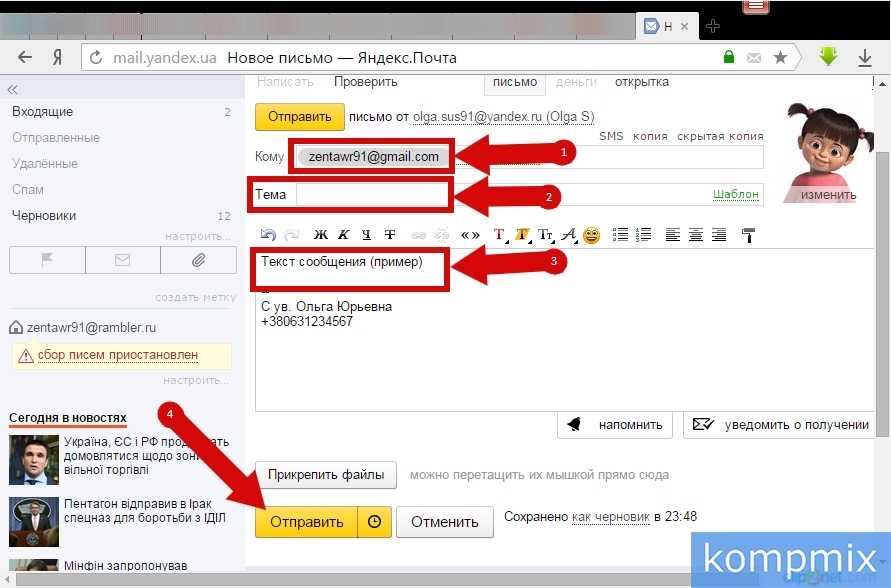Click Прикрепить файлы button
The width and height of the screenshot is (891, 588).
[x=326, y=474]
